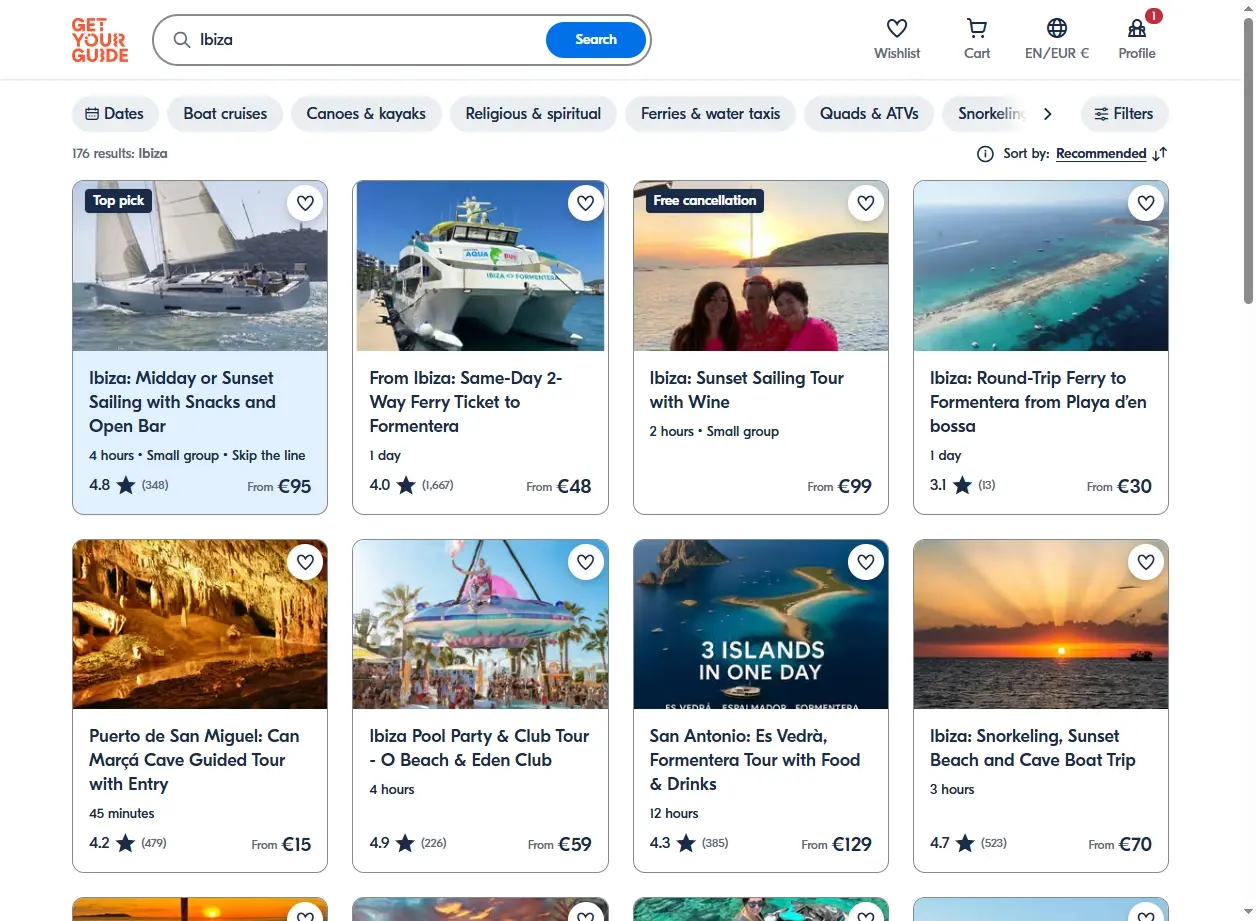1256x921 pixels.
Task: Open the orange cave interior photo
Action: (x=200, y=625)
